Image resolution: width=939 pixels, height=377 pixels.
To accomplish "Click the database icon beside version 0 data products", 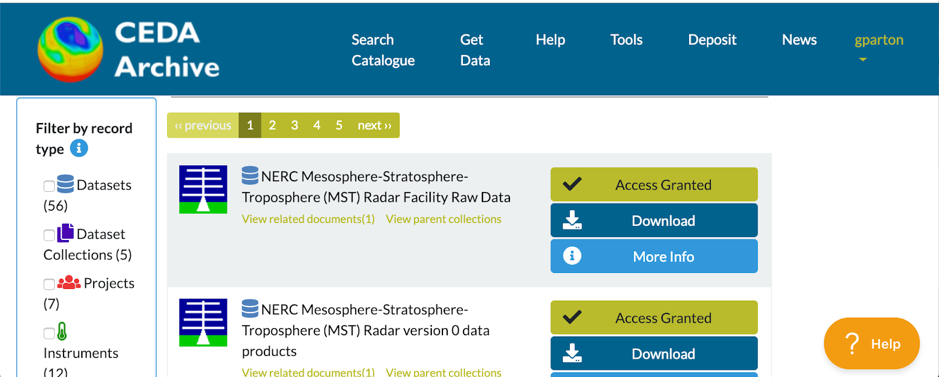I will (x=250, y=309).
